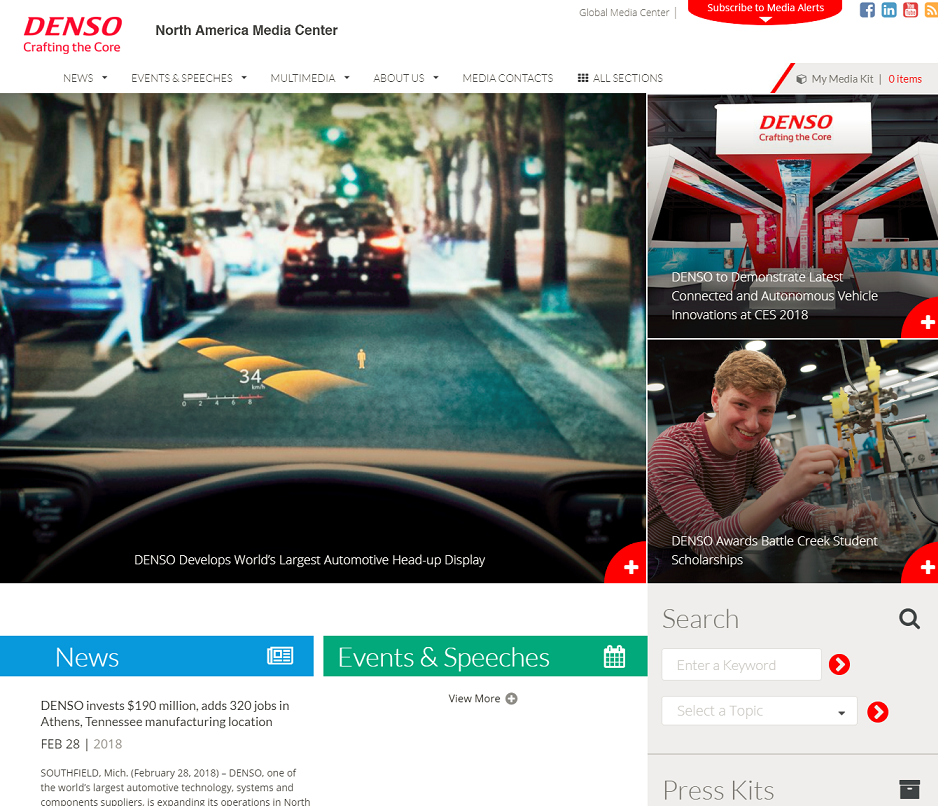Expand the CES 2018 story plus icon
Screen dimensions: 938x806
[x=927, y=322]
